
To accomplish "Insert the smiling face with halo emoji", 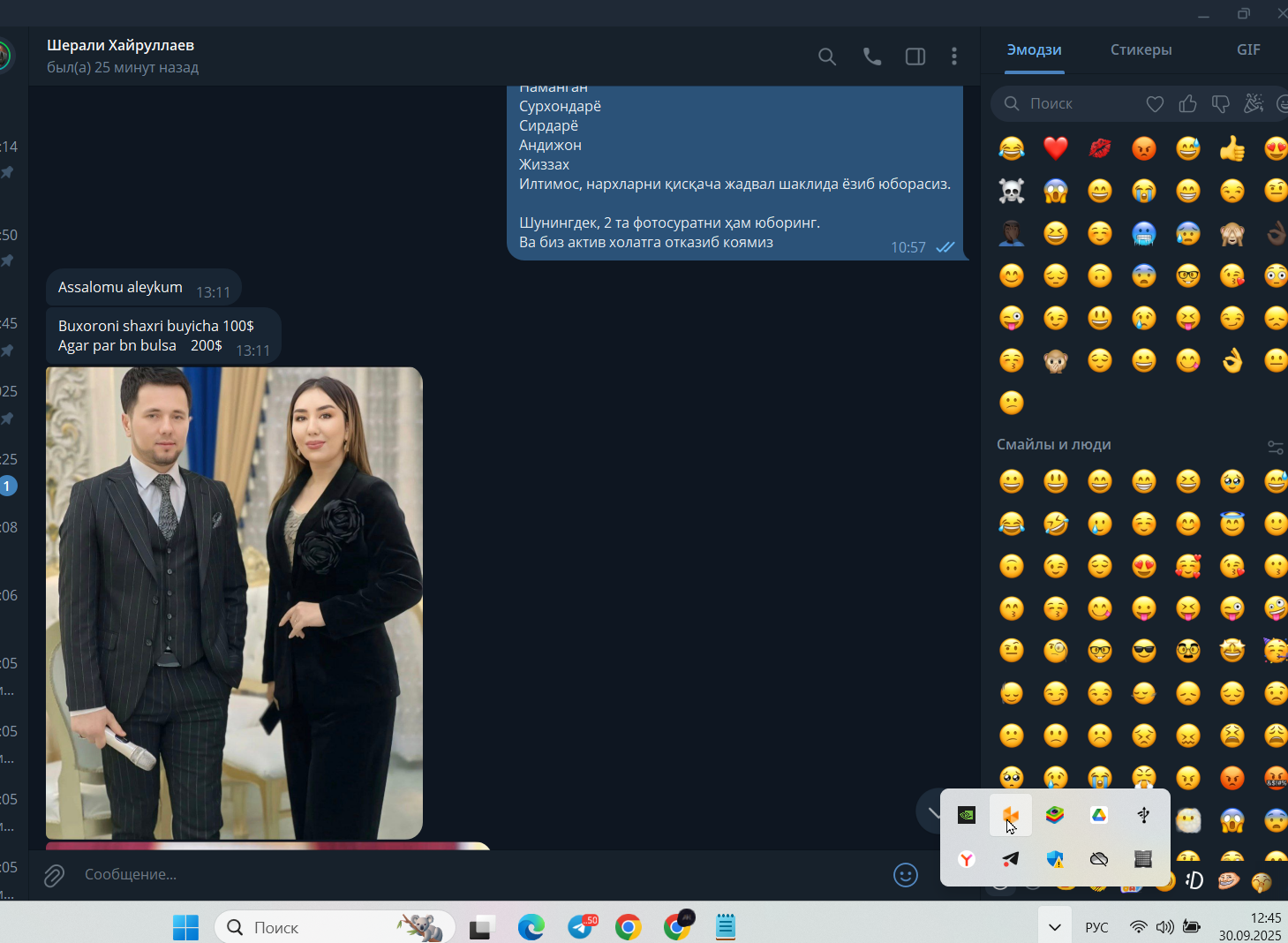I will tap(1232, 524).
